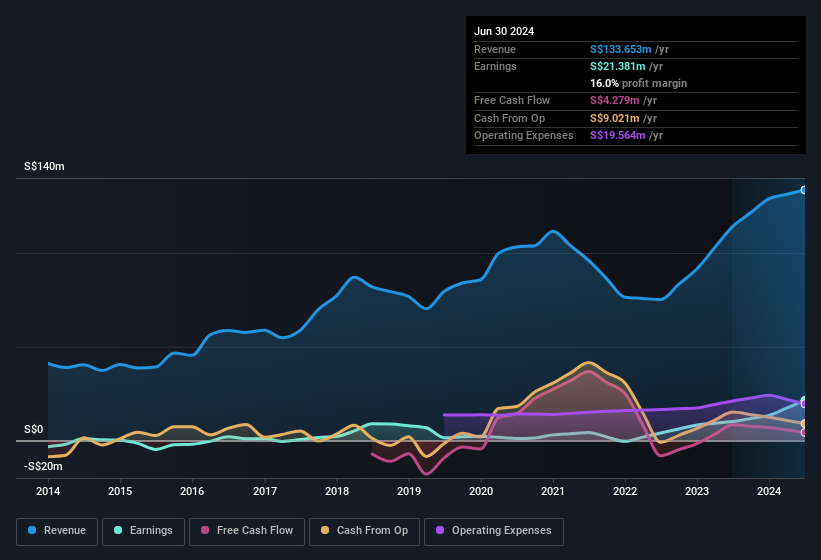Toggle the Free Cash Flow legend button
Image resolution: width=821 pixels, height=560 pixels.
pyautogui.click(x=247, y=531)
